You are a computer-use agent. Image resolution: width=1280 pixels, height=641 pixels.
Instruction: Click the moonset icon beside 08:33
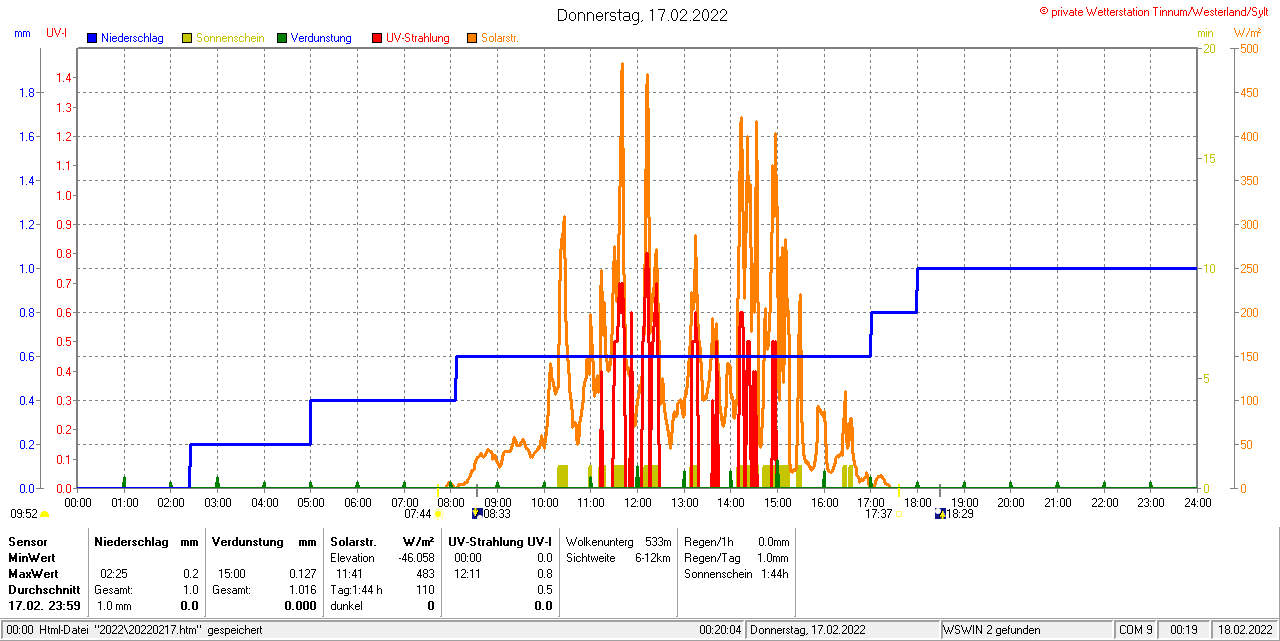477,514
